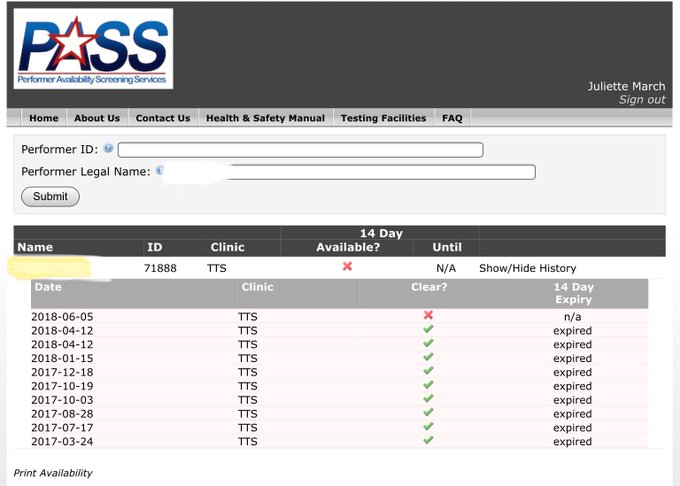Open Health & Safety Manual

(265, 118)
